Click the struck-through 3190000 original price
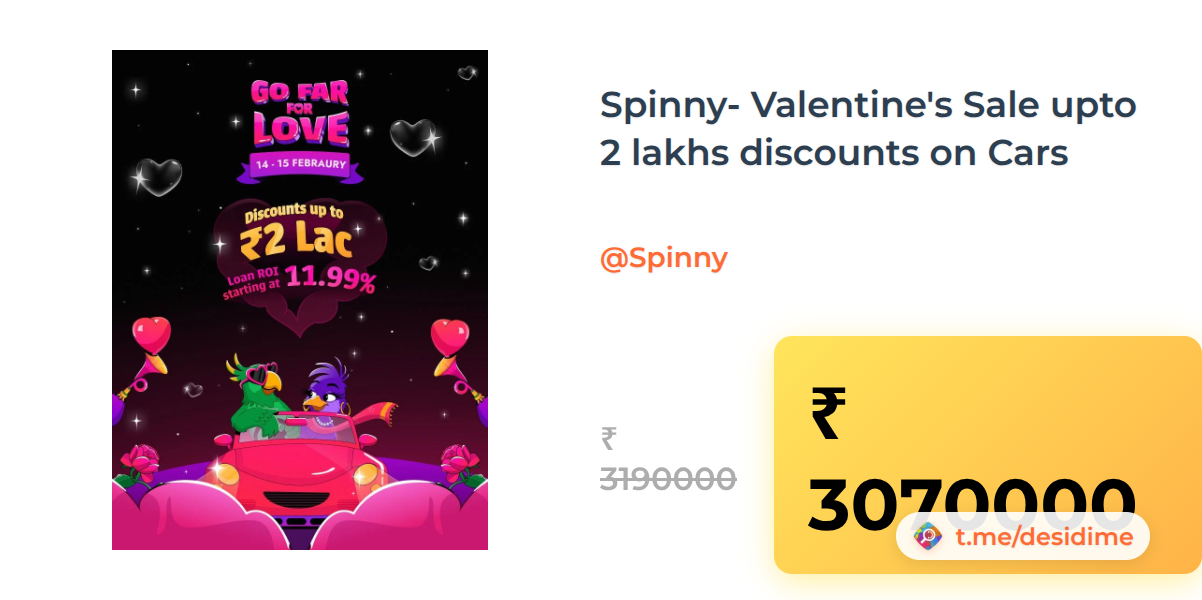Viewport: 1202px width, 600px height. coord(668,479)
